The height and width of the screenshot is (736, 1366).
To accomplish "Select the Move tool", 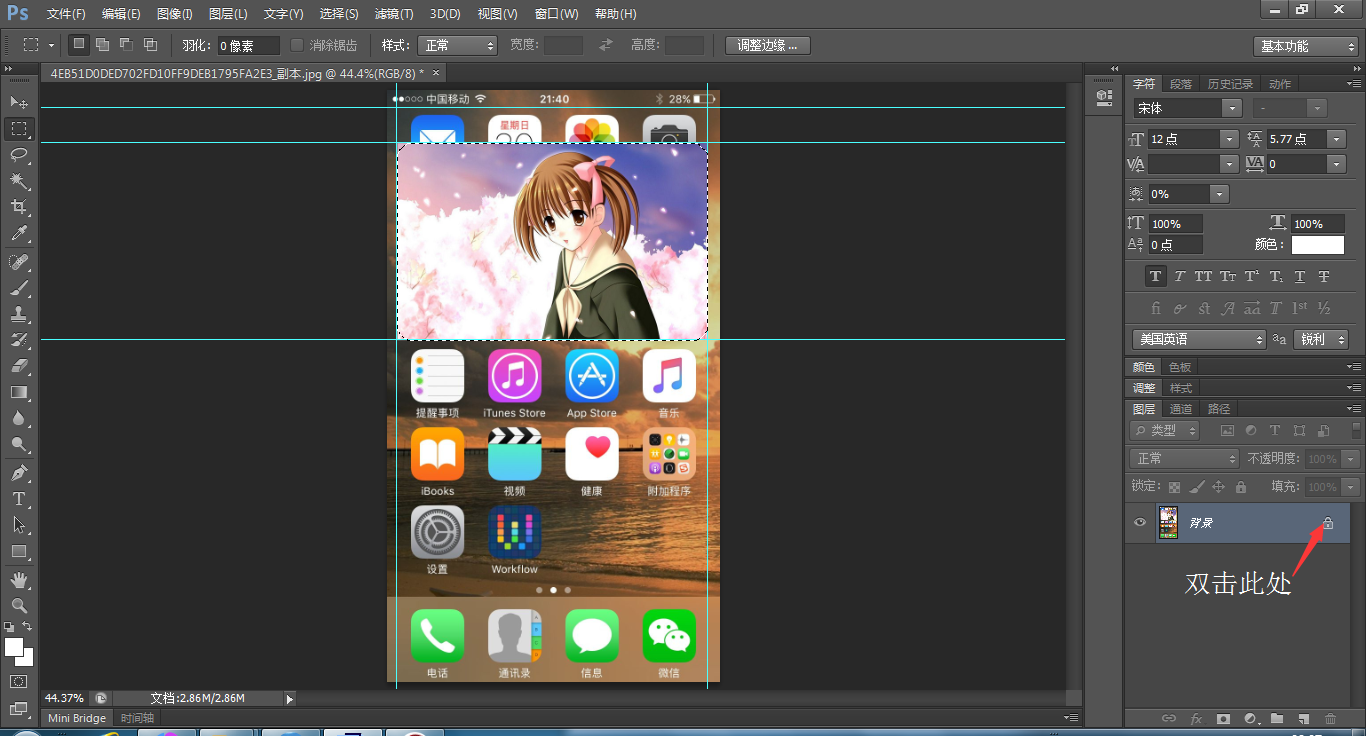I will [19, 102].
